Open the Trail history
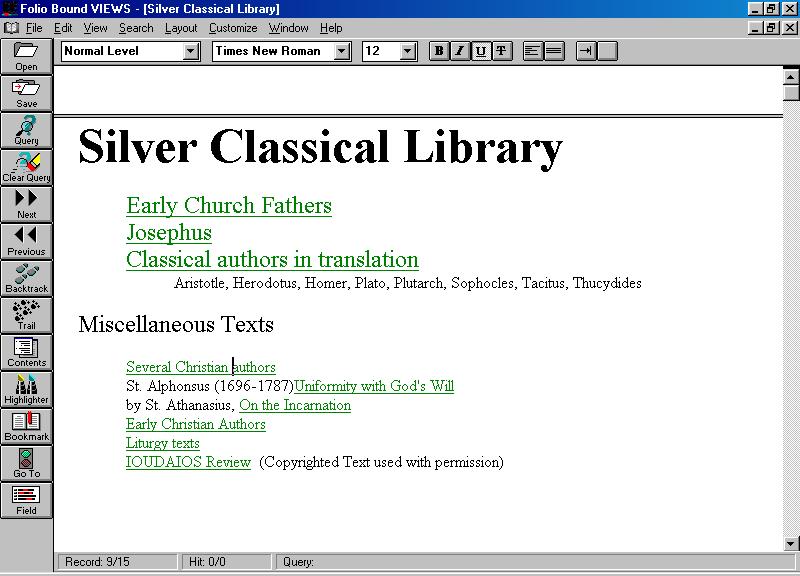 pyautogui.click(x=27, y=316)
